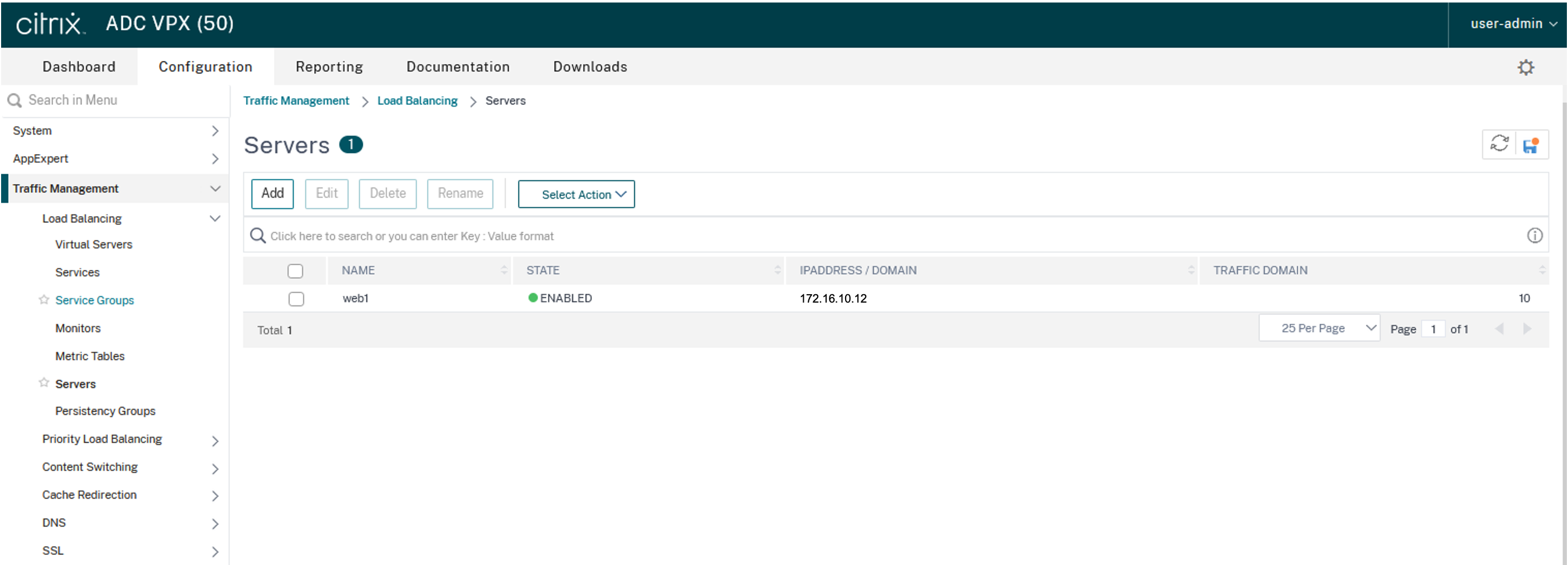Refresh the Servers list
The width and height of the screenshot is (1568, 565).
1499,144
